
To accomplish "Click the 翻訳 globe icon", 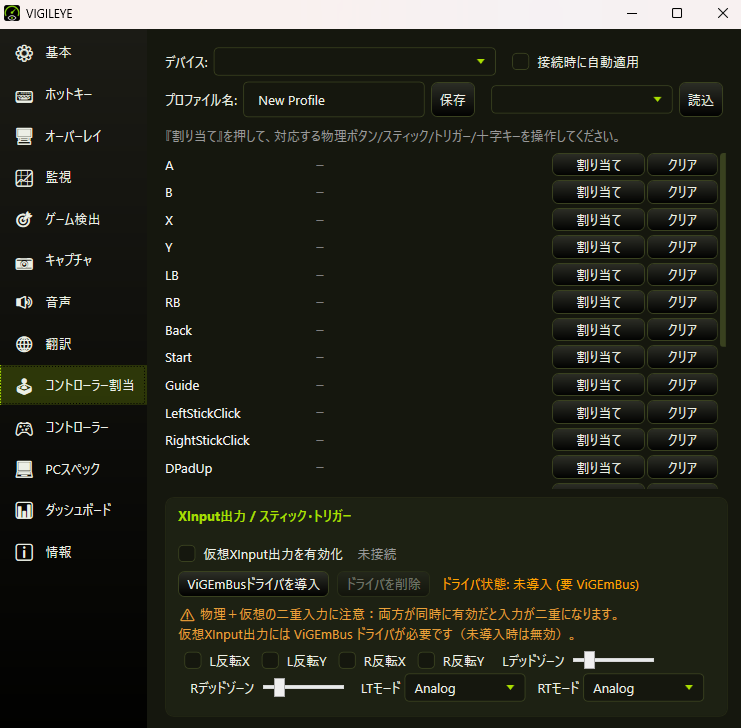I will click(x=24, y=344).
